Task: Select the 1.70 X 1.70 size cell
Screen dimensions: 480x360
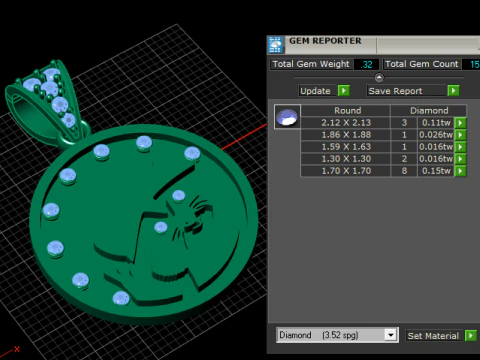Action: point(346,171)
